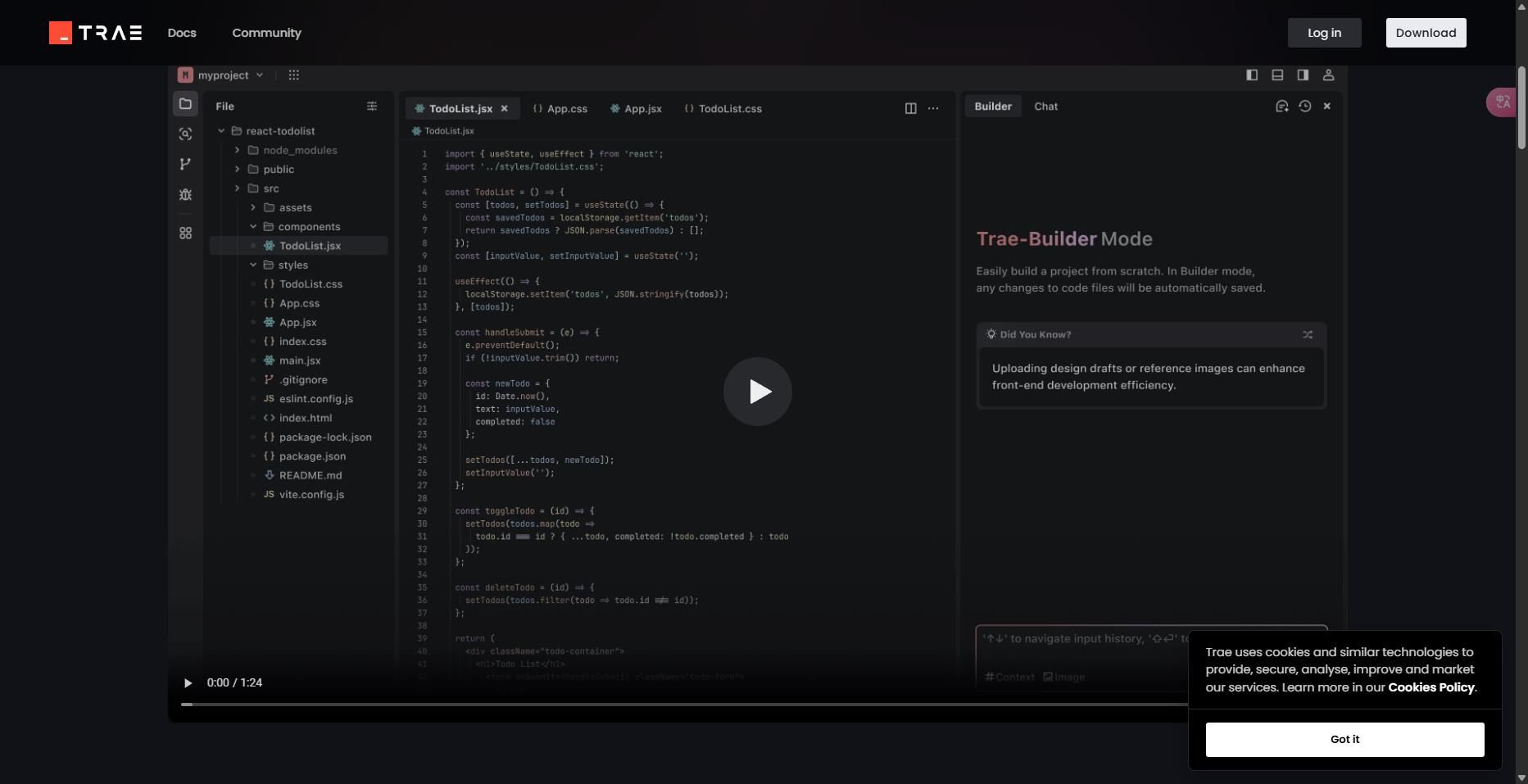
Task: Close the TodoList.jsx tab
Action: coord(505,108)
